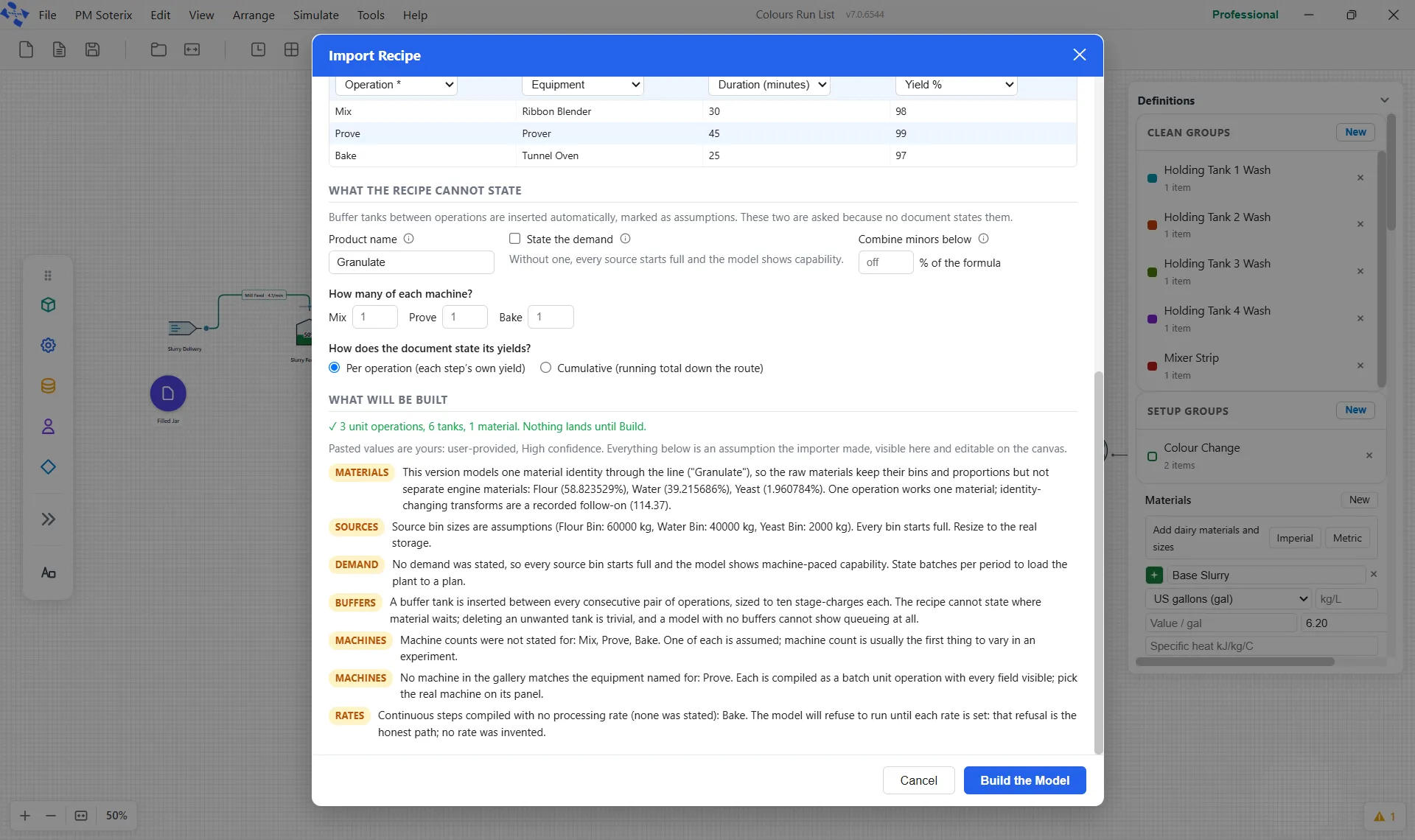Zoom out with the minus icon

pyautogui.click(x=50, y=816)
